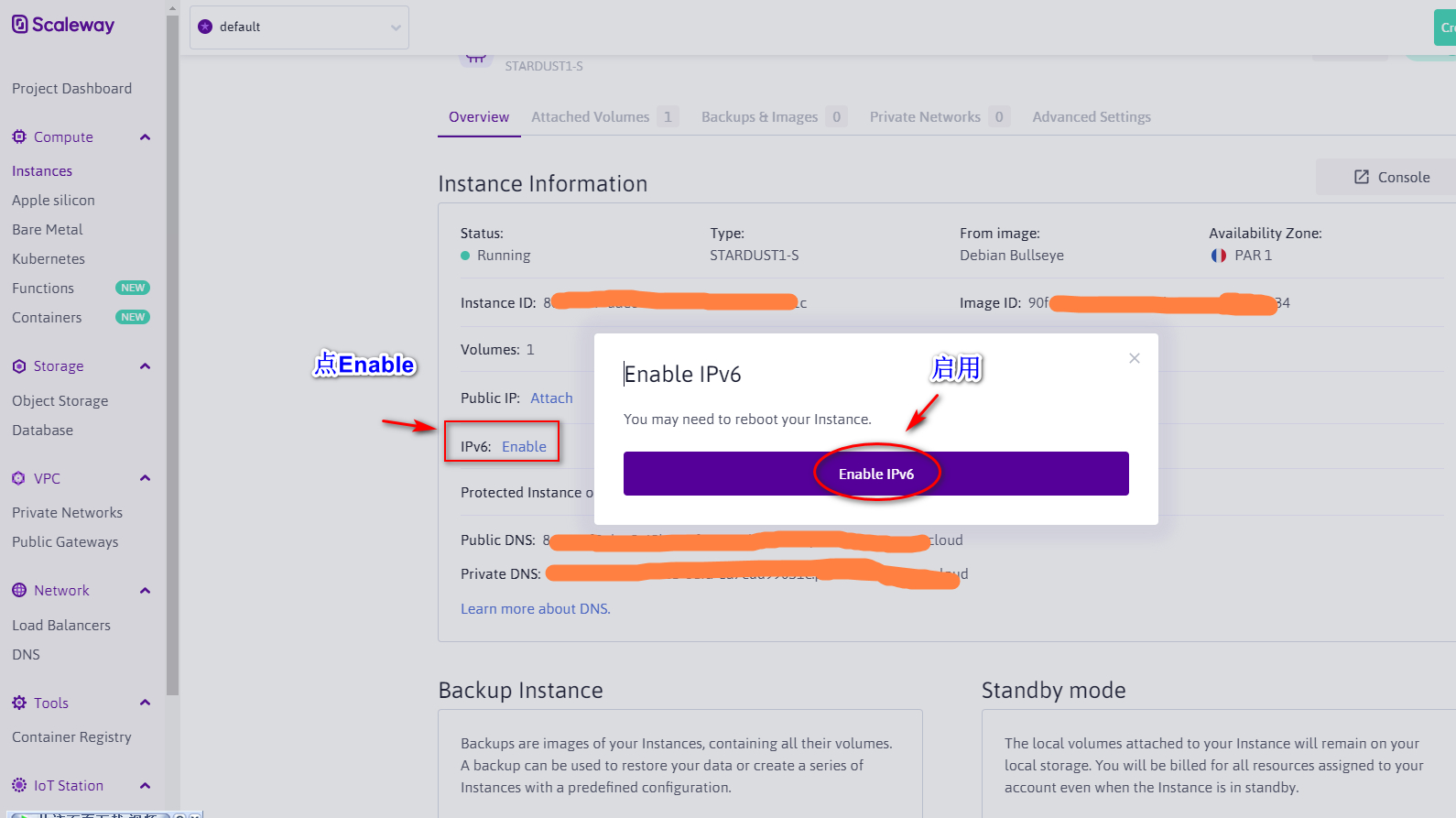Image resolution: width=1456 pixels, height=818 pixels.
Task: Collapse the VPC section chevron
Action: [145, 478]
